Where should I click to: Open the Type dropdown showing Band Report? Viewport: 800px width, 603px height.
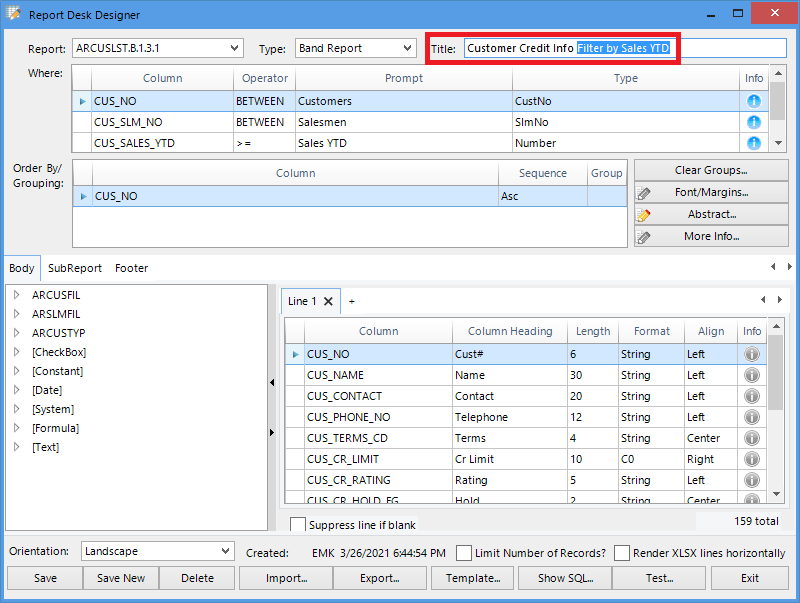pos(407,48)
